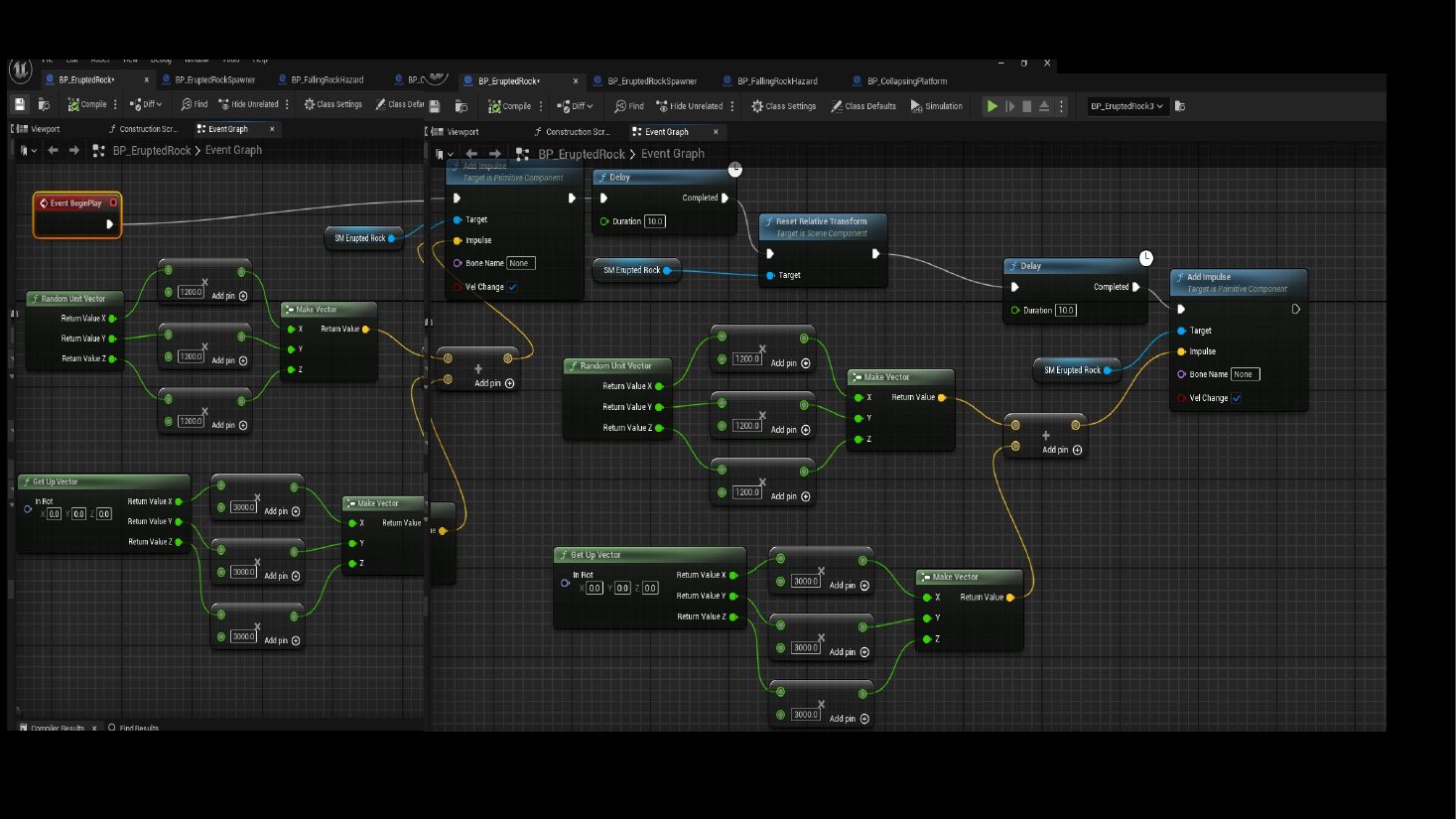Image resolution: width=1456 pixels, height=819 pixels.
Task: Click Find in the left window toolbar
Action: [x=194, y=104]
